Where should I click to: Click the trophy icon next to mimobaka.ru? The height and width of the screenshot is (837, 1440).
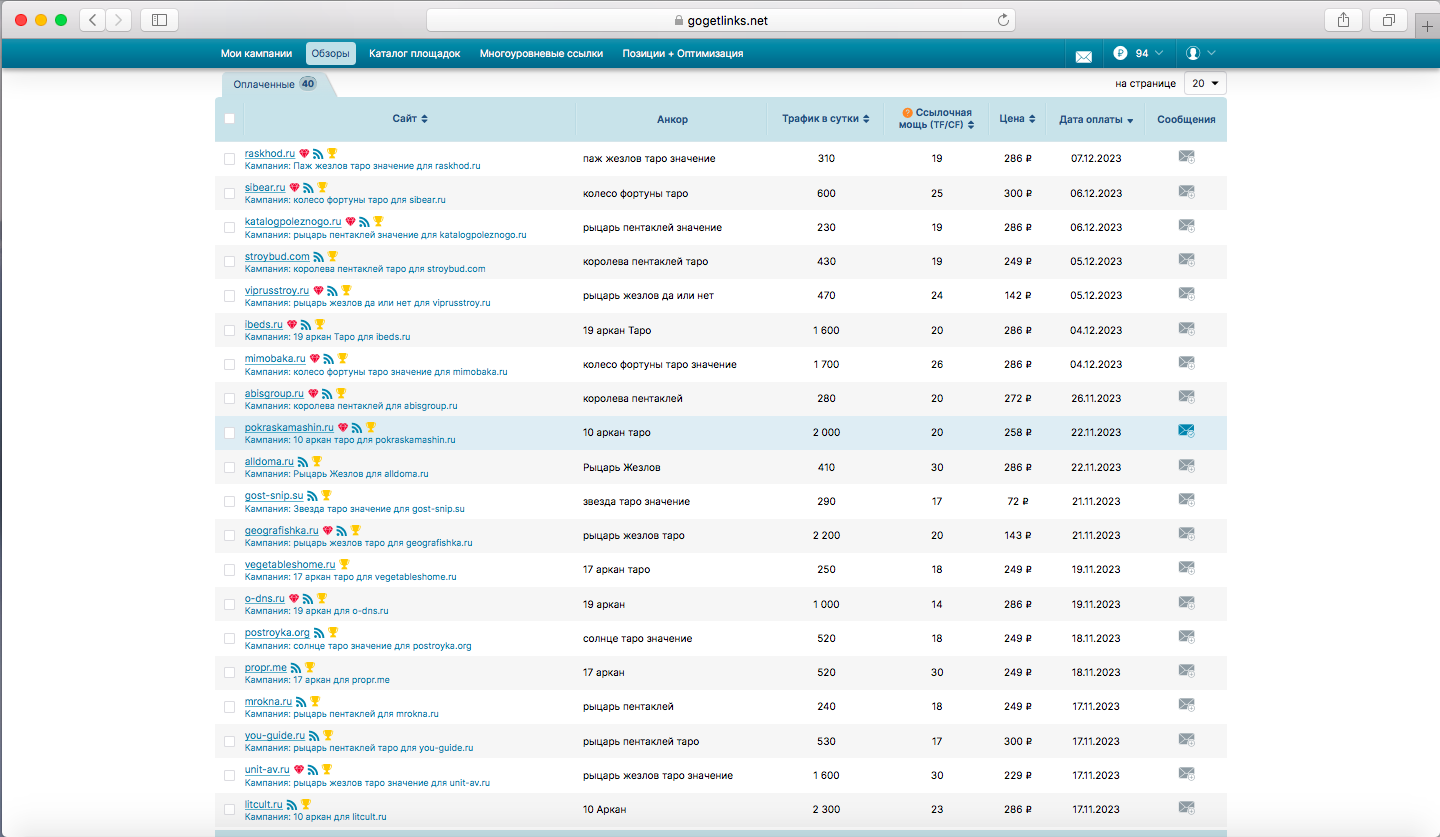(x=342, y=358)
